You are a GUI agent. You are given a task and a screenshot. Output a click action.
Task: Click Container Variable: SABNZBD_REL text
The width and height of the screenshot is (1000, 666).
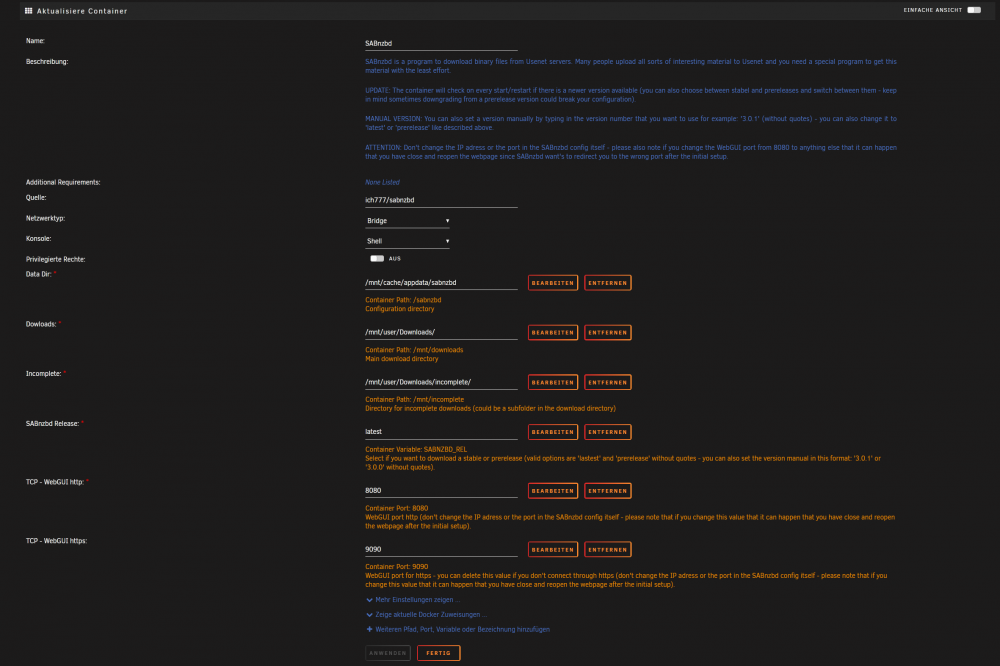click(x=416, y=449)
